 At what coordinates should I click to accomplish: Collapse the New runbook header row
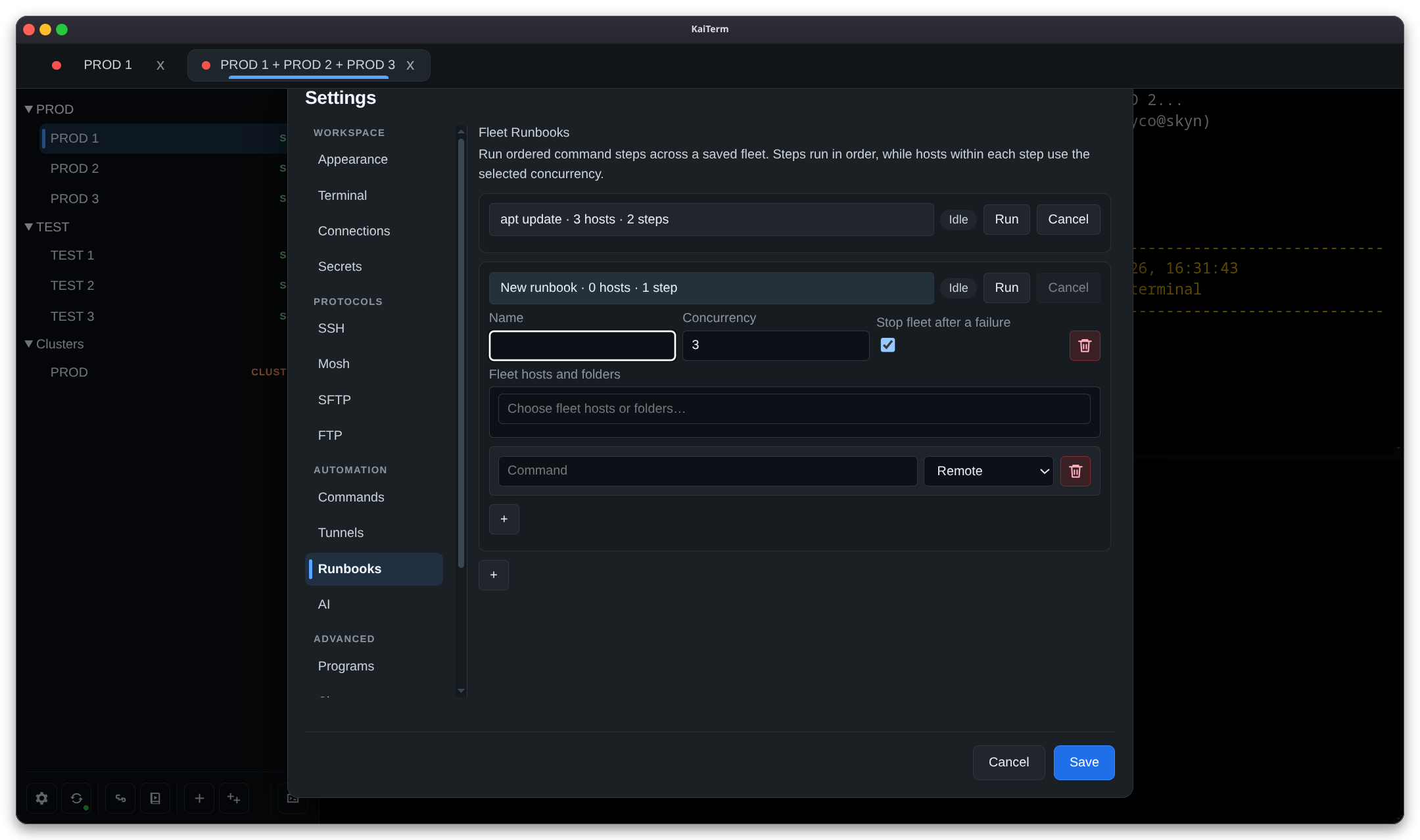click(711, 288)
